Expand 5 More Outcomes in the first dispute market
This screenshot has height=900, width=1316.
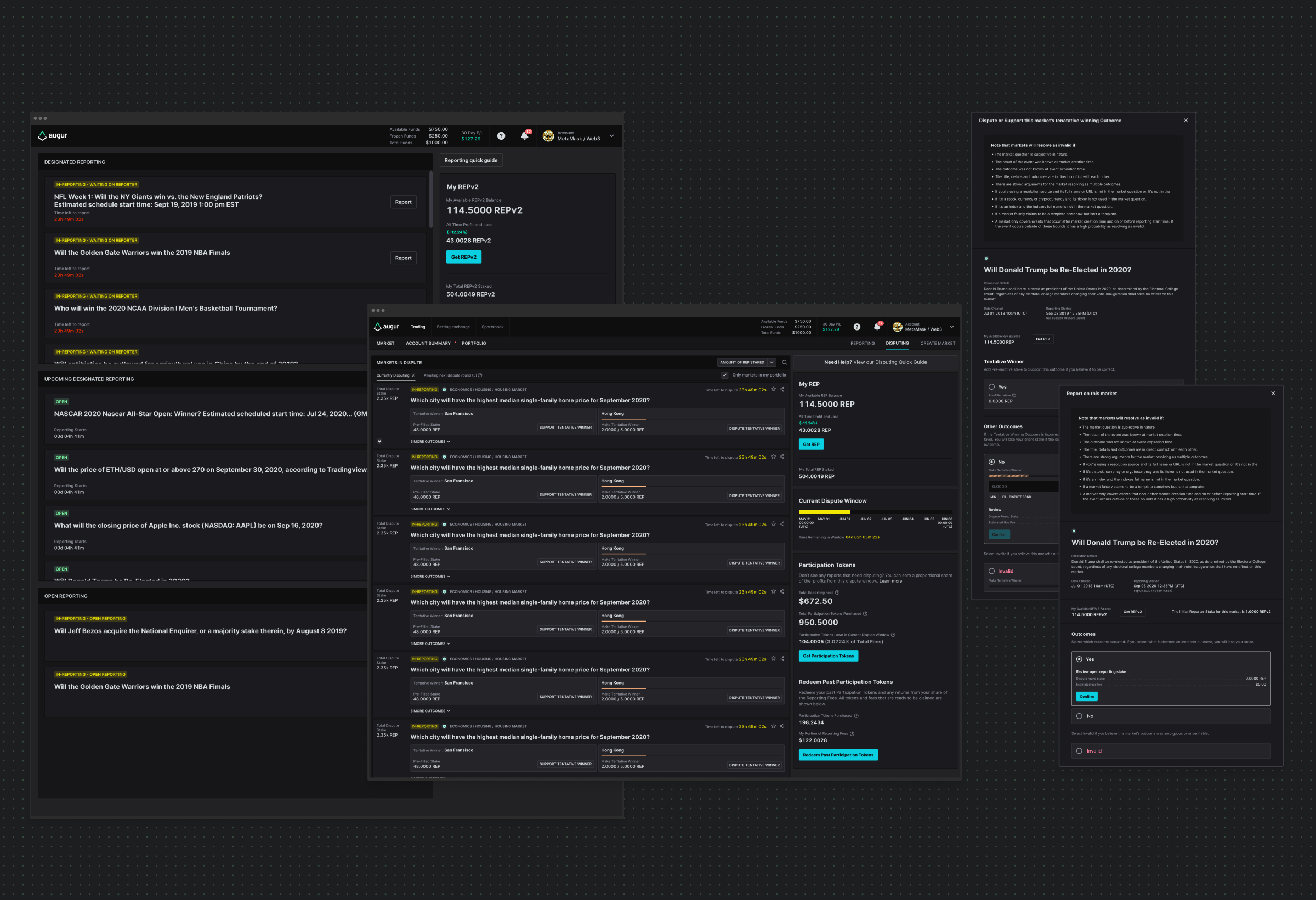click(430, 442)
